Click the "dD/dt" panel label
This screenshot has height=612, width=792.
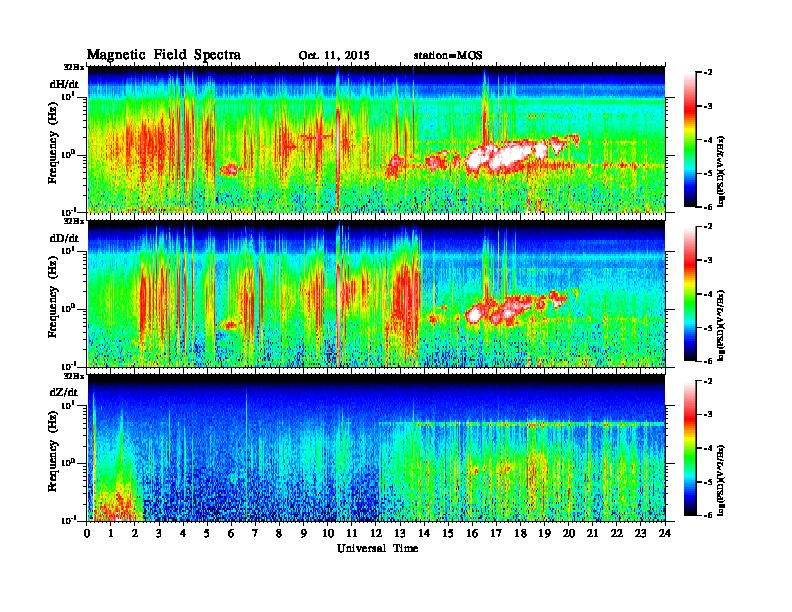coord(64,238)
